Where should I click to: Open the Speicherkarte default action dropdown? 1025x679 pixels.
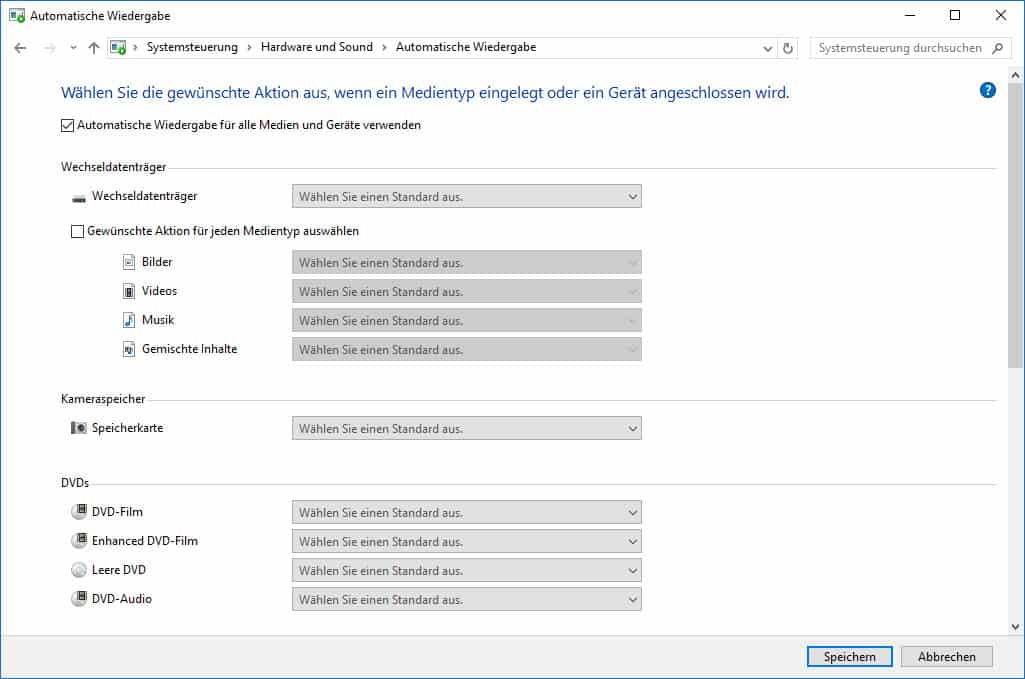[x=466, y=429]
